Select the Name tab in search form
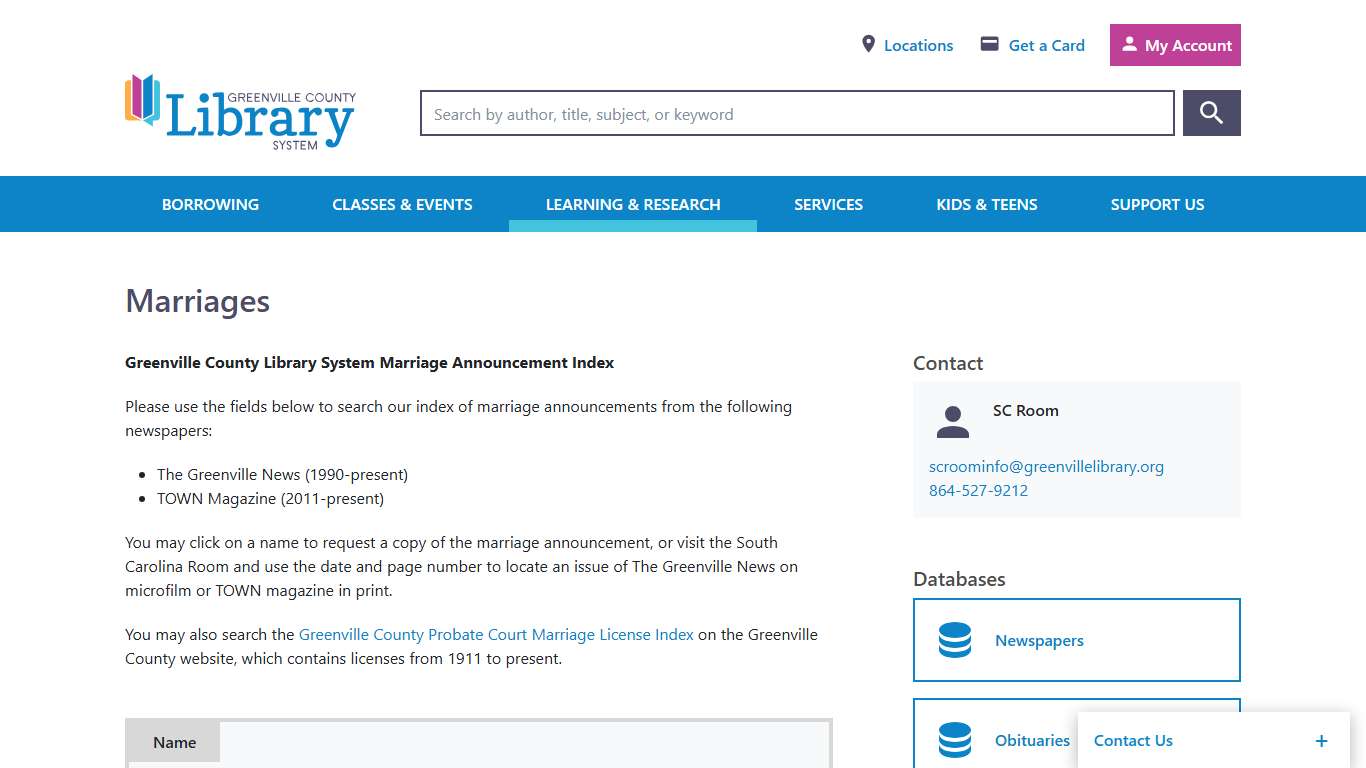 click(x=174, y=742)
